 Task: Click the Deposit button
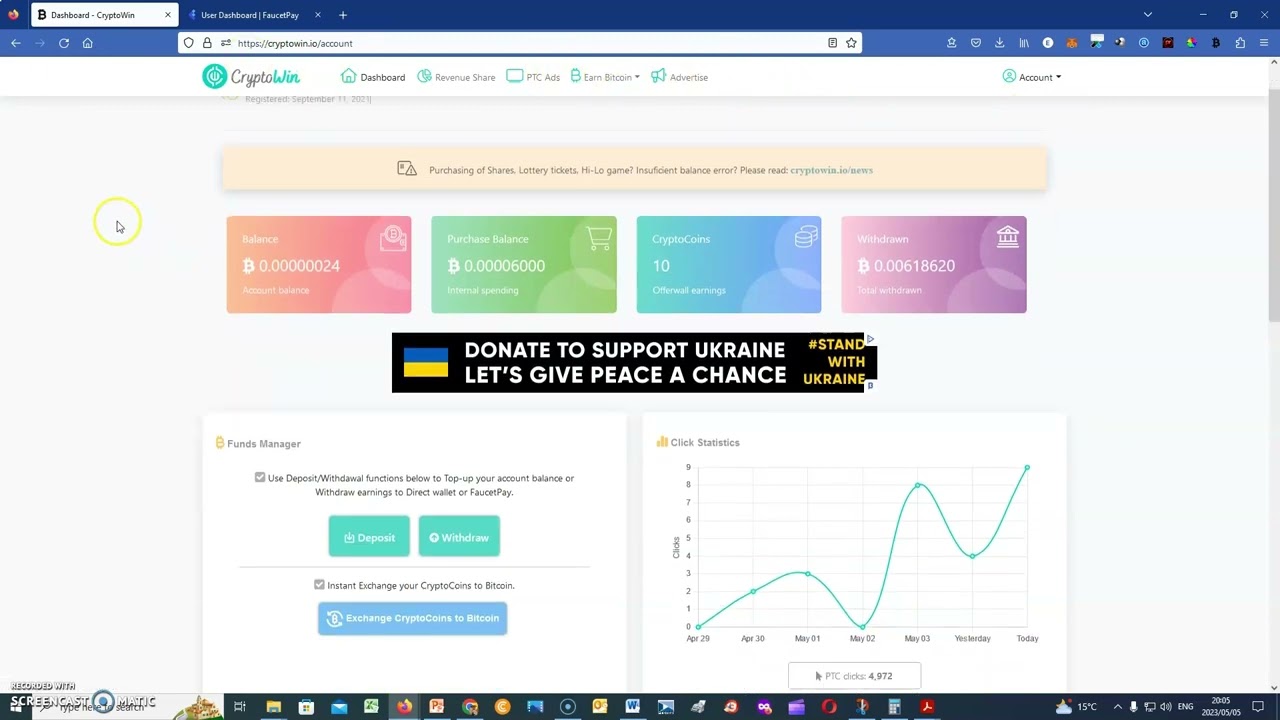pyautogui.click(x=369, y=537)
